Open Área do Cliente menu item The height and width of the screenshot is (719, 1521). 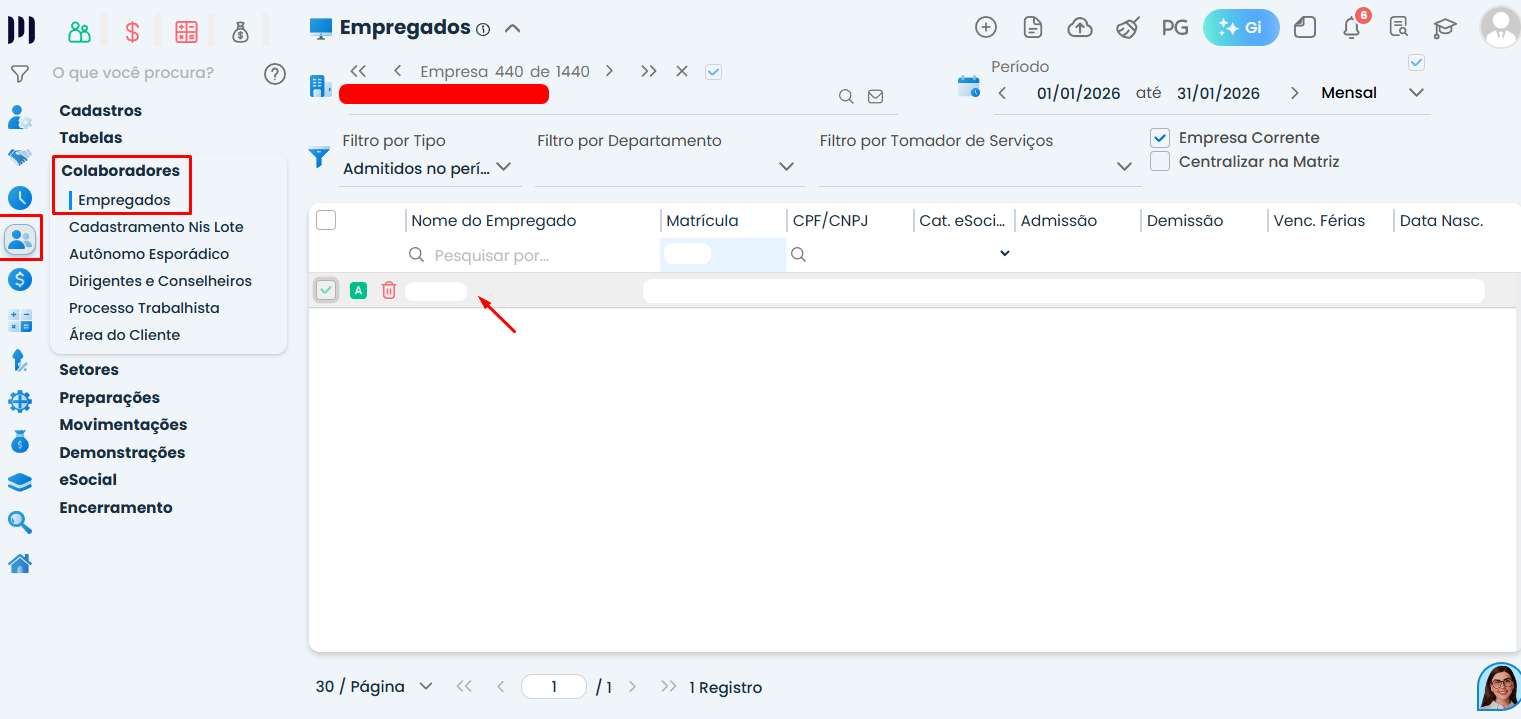click(124, 335)
